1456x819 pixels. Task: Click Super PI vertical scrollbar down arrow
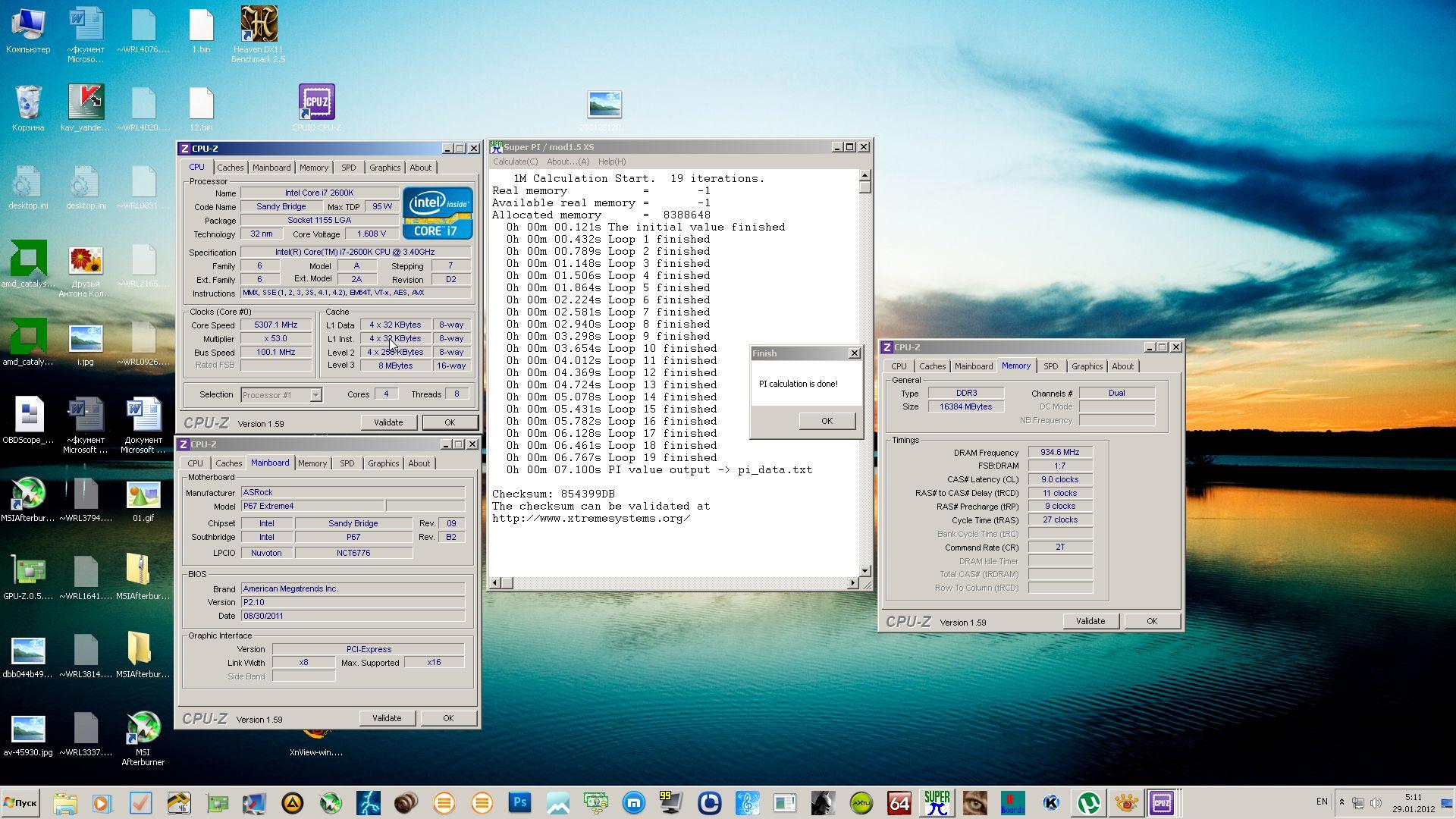click(865, 570)
